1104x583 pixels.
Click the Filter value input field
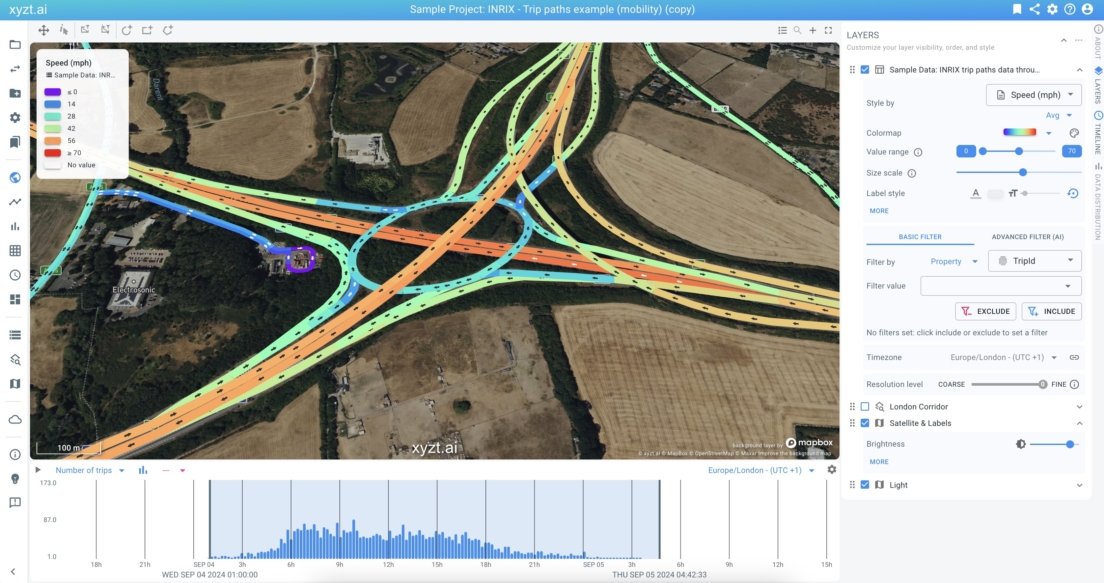pos(1000,285)
